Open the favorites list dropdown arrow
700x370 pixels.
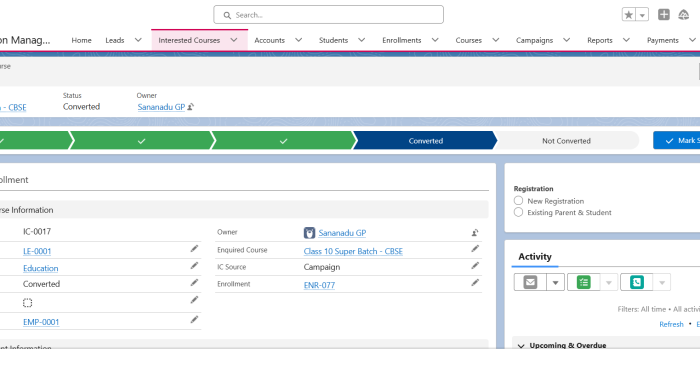click(x=642, y=15)
